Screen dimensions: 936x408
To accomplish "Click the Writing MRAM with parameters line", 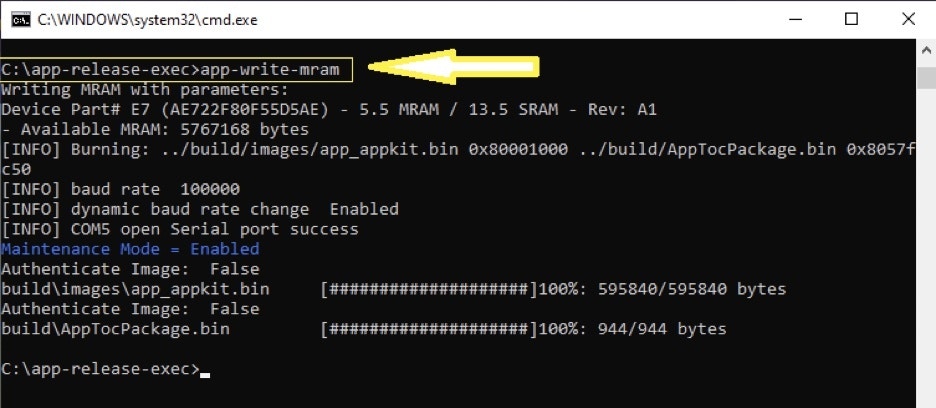I will pos(145,90).
